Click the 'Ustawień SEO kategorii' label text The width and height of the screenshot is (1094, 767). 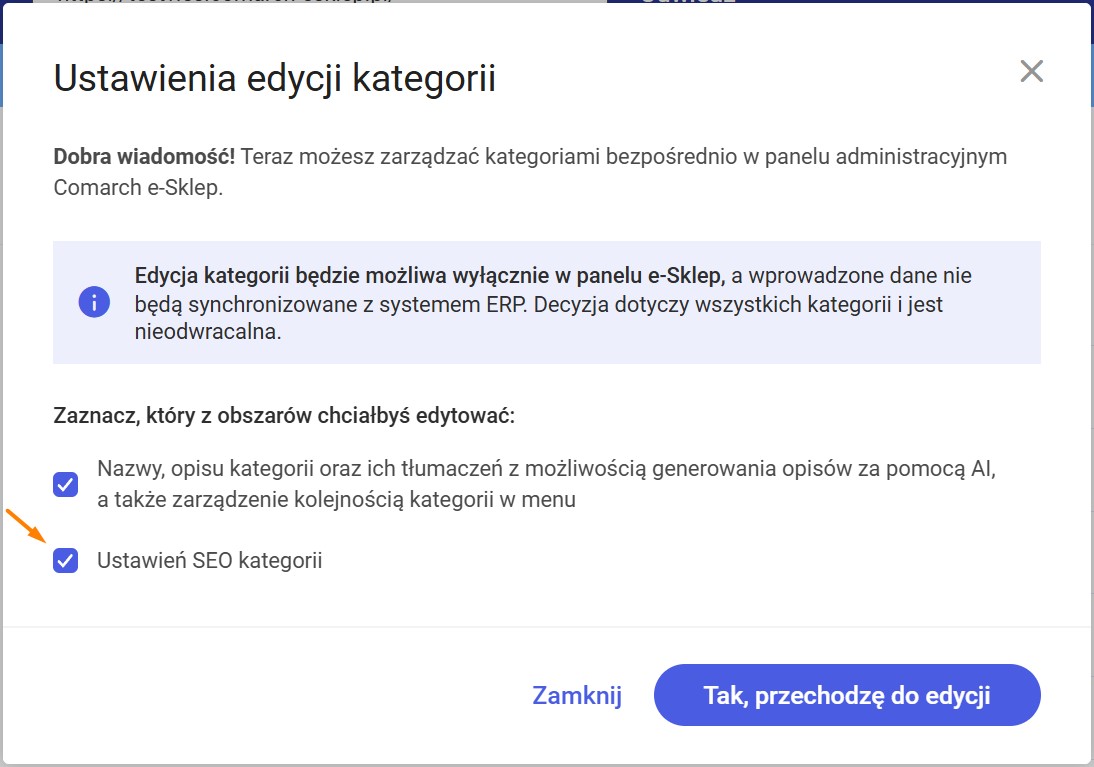pyautogui.click(x=209, y=560)
